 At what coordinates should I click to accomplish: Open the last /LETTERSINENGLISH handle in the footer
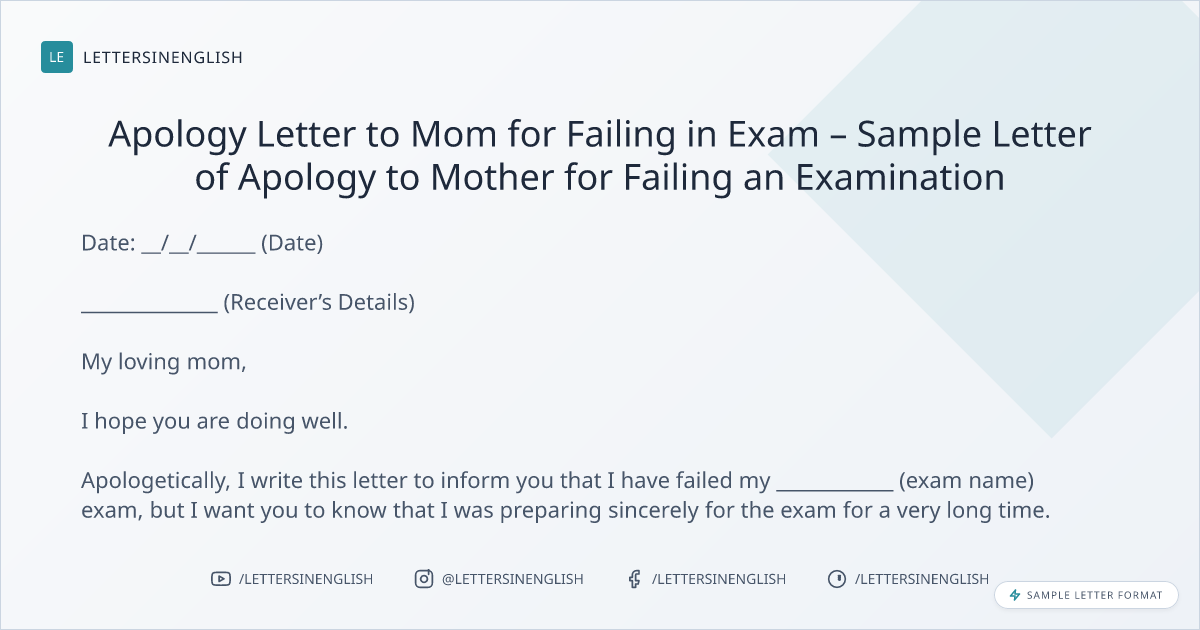click(922, 579)
